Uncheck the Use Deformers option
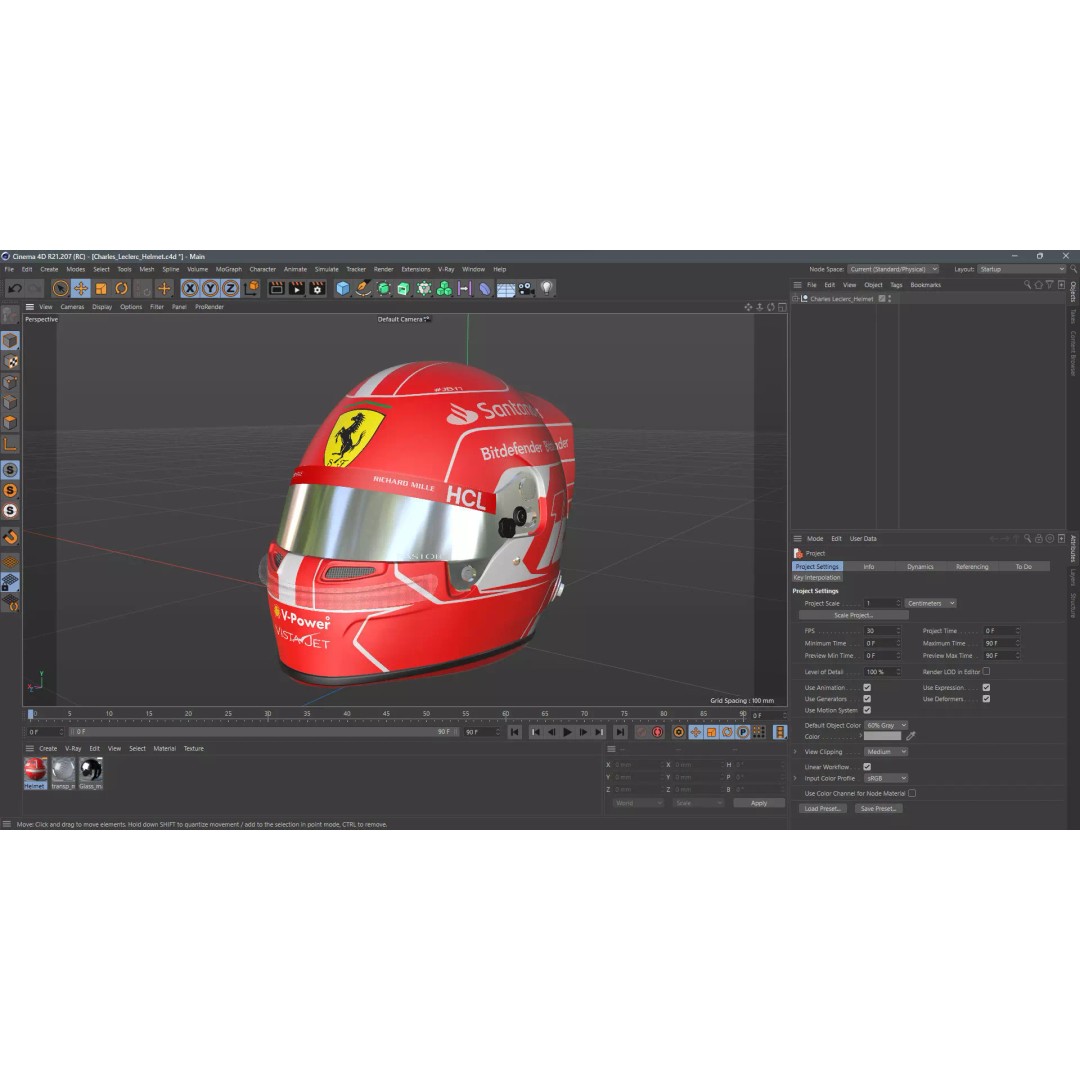1080x1080 pixels. [x=986, y=699]
